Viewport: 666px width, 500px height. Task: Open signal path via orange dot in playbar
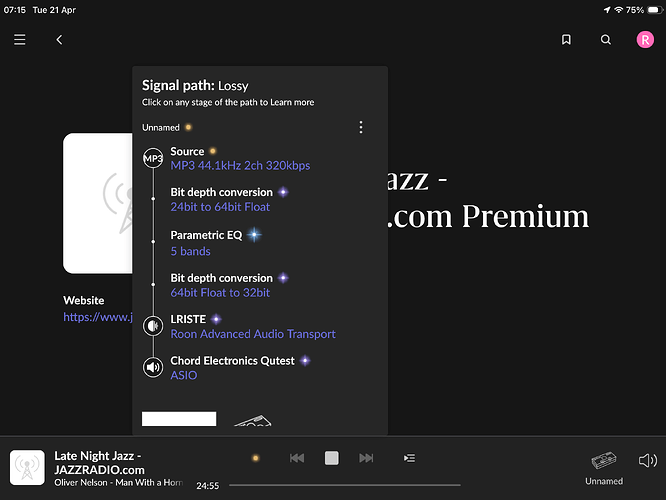click(x=256, y=458)
